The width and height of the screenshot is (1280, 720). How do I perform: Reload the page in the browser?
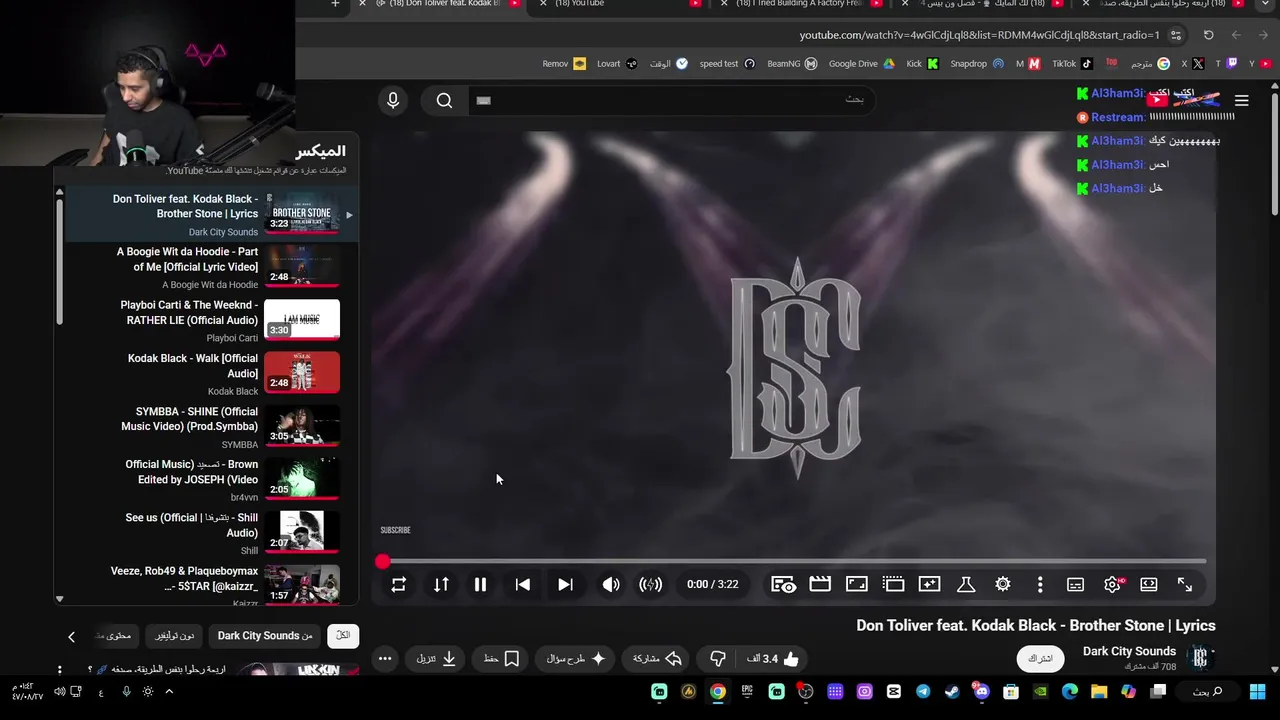point(1208,35)
